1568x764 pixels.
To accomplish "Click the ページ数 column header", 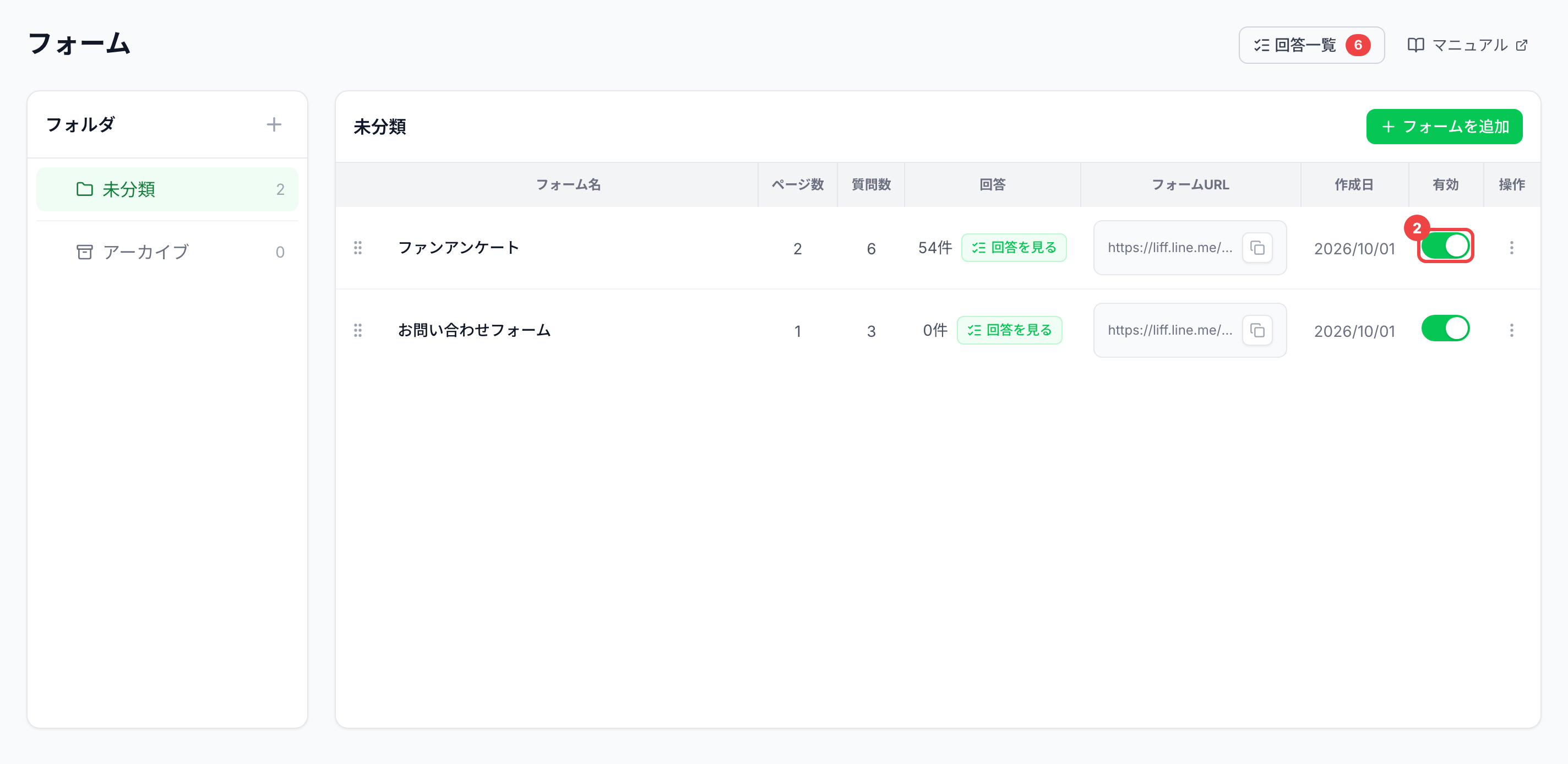I will click(x=797, y=184).
